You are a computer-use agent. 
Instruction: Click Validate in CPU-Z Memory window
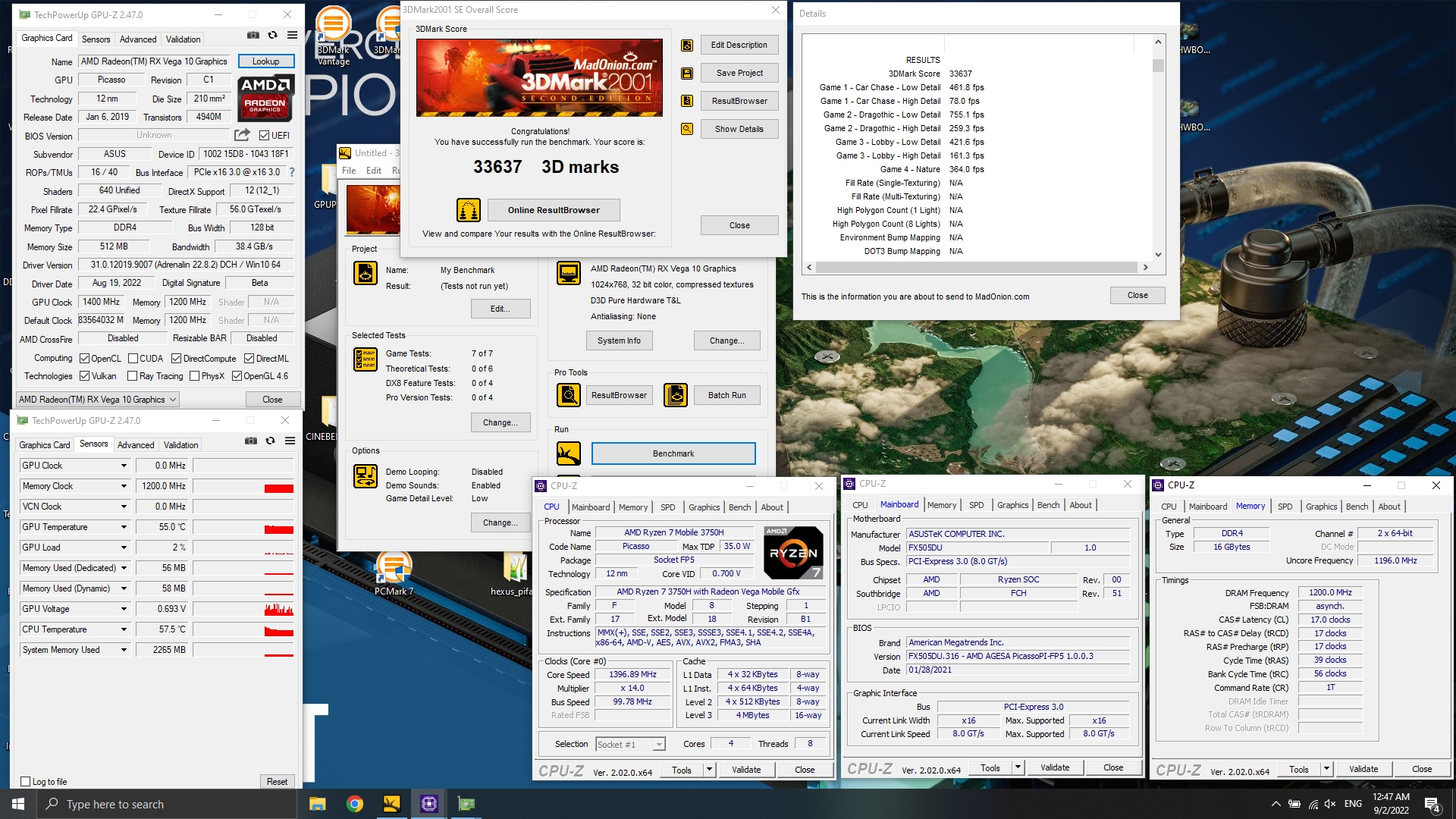1363,769
